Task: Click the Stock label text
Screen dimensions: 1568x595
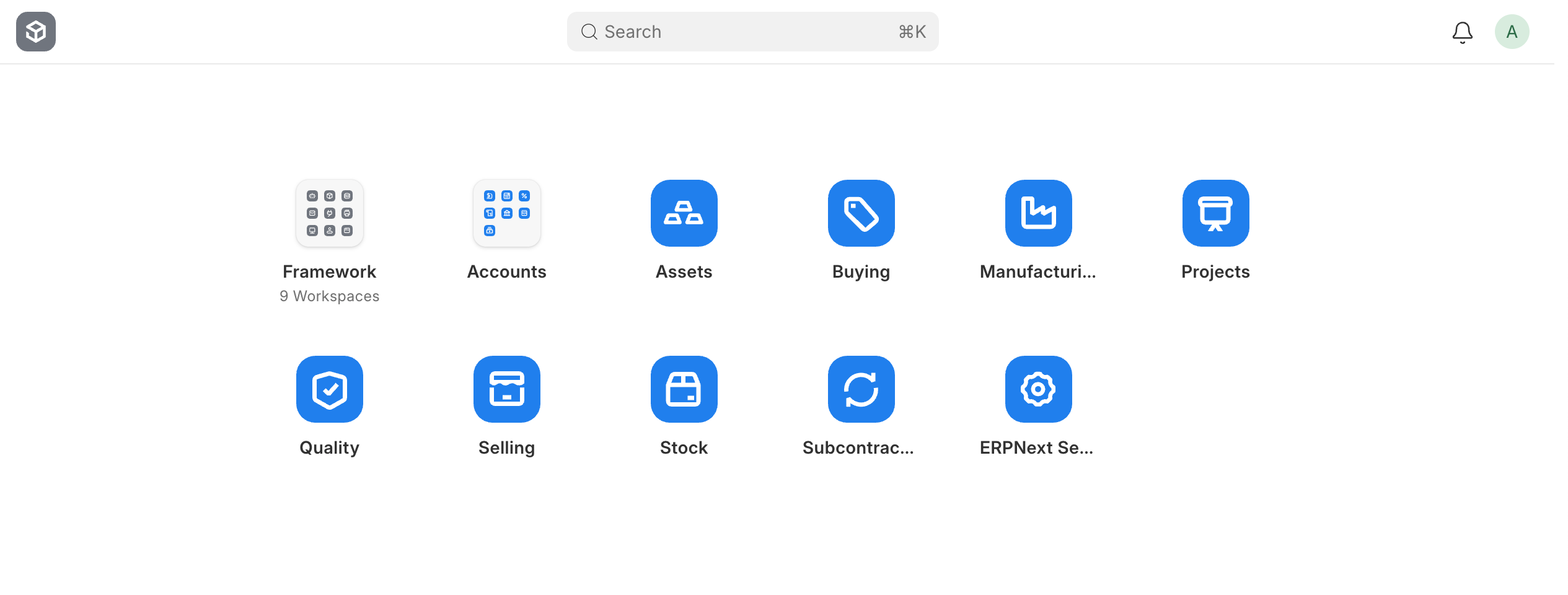Action: pos(684,447)
